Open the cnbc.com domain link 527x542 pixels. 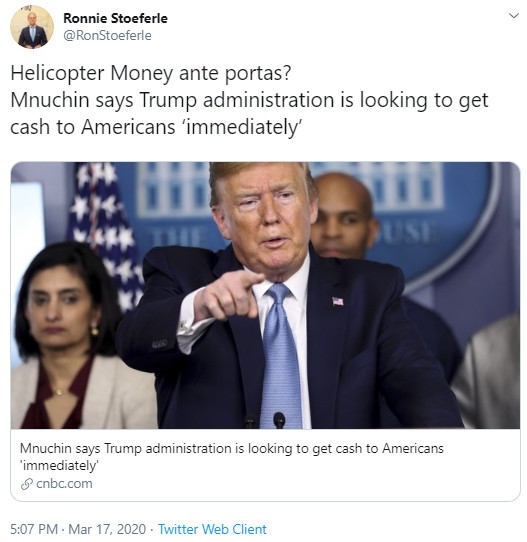click(x=64, y=484)
